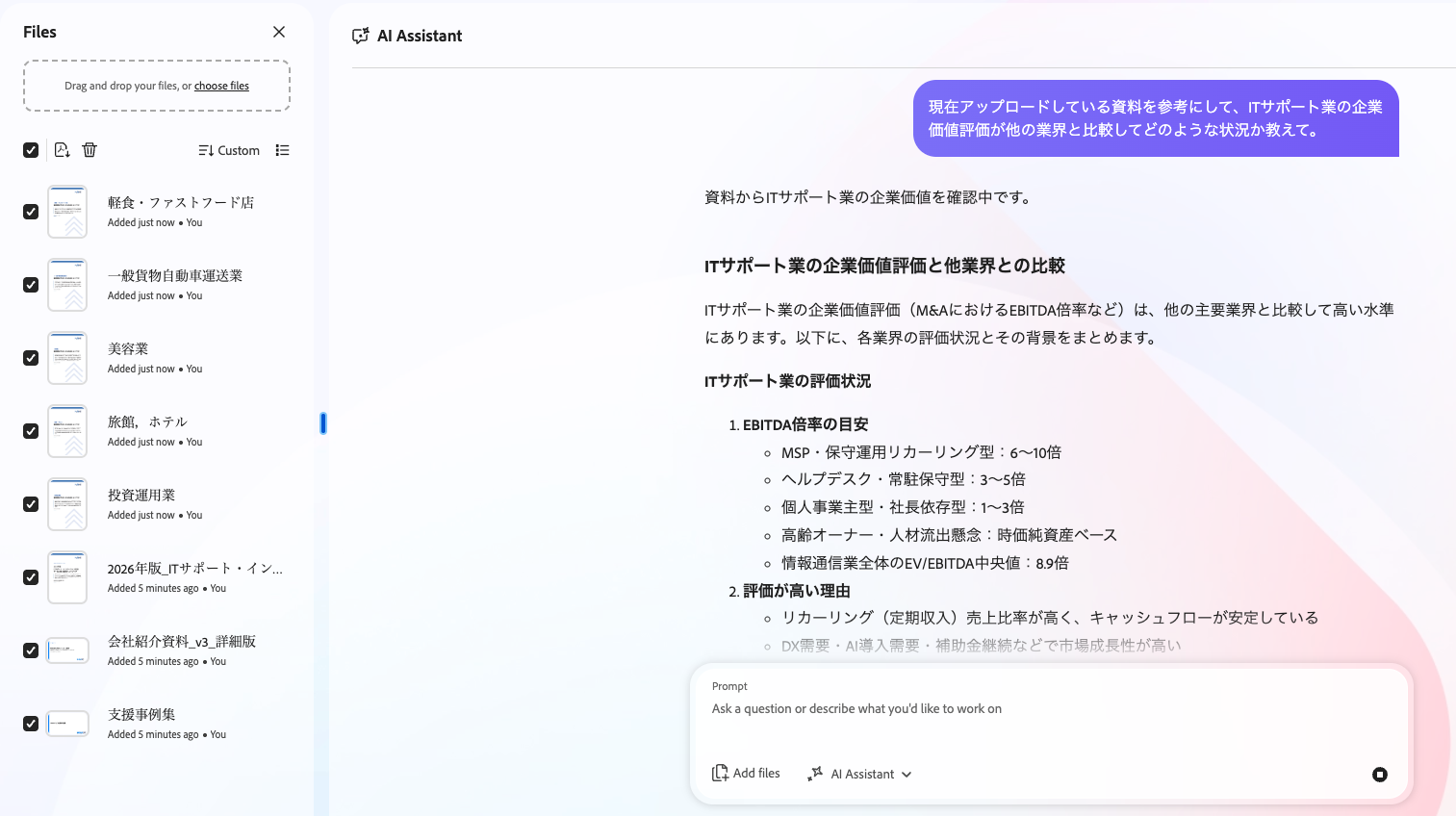Uncheck the 一般貨物自動車運送業 file checkbox
Image resolution: width=1456 pixels, height=816 pixels.
click(31, 285)
